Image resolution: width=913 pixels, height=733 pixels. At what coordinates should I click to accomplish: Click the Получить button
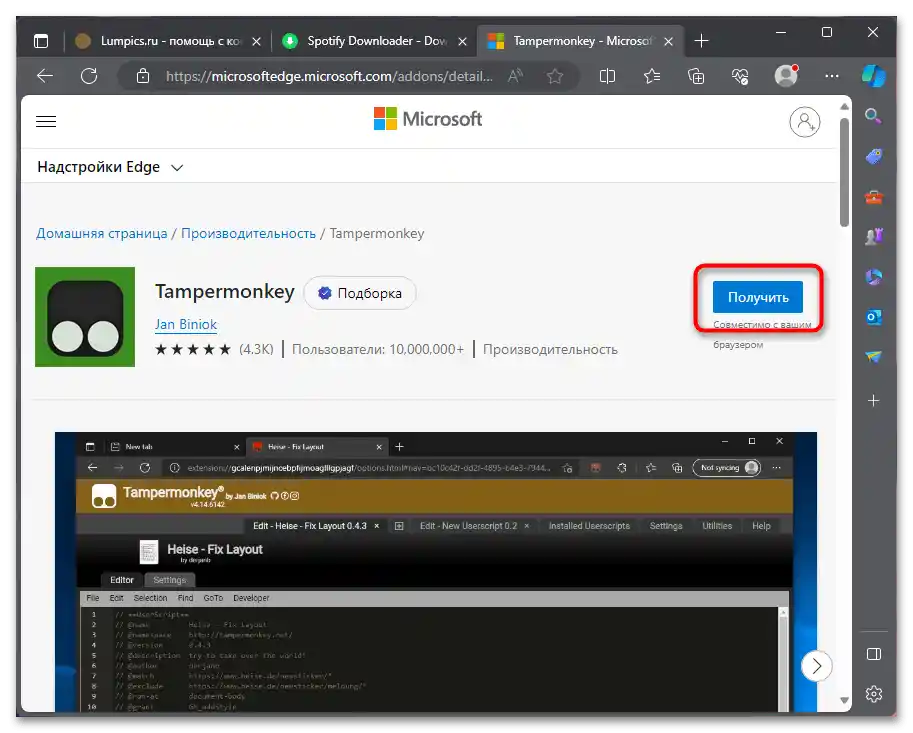click(758, 297)
